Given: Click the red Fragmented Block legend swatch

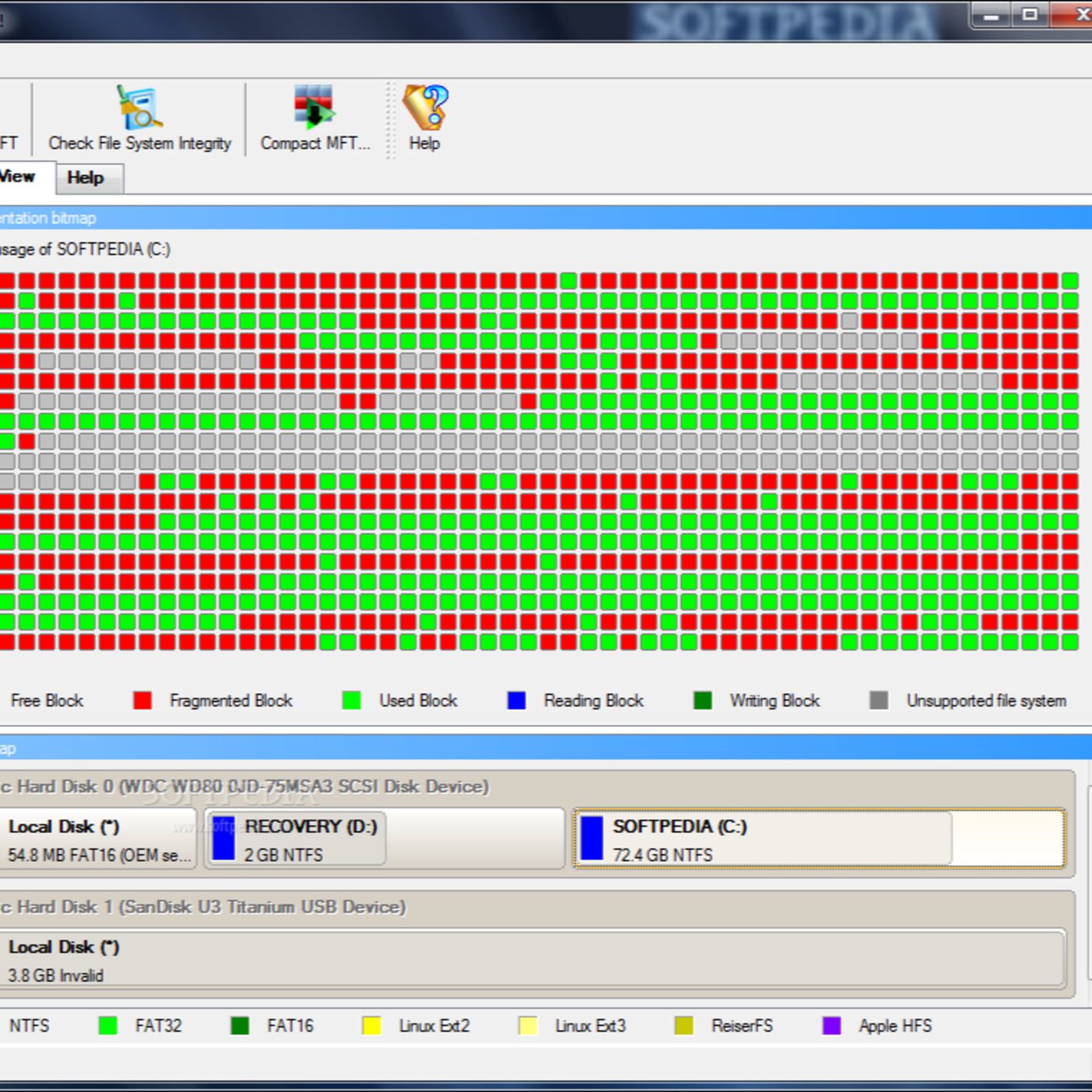Looking at the screenshot, I should click(142, 700).
